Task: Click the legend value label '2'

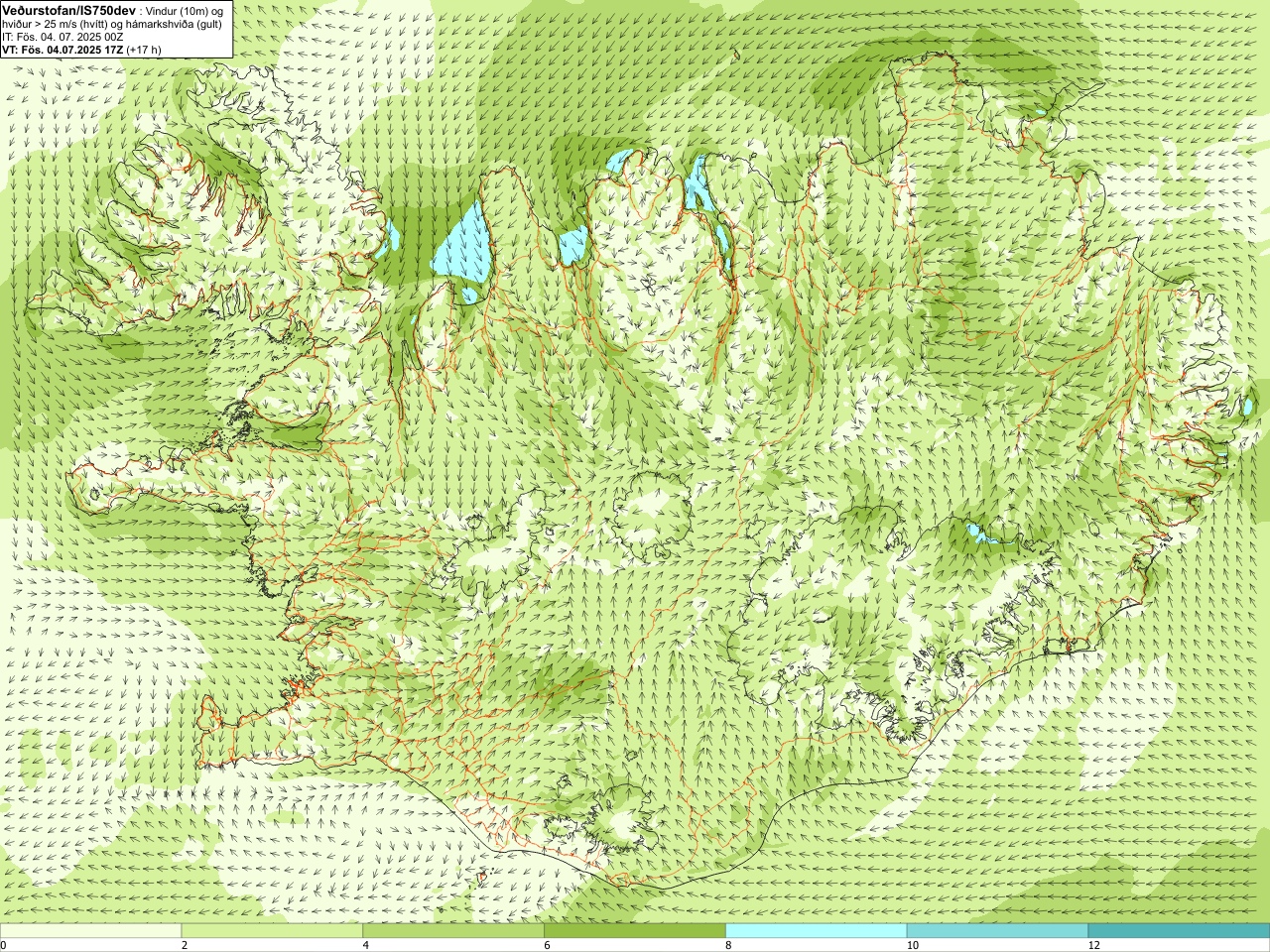Action: coord(185,945)
